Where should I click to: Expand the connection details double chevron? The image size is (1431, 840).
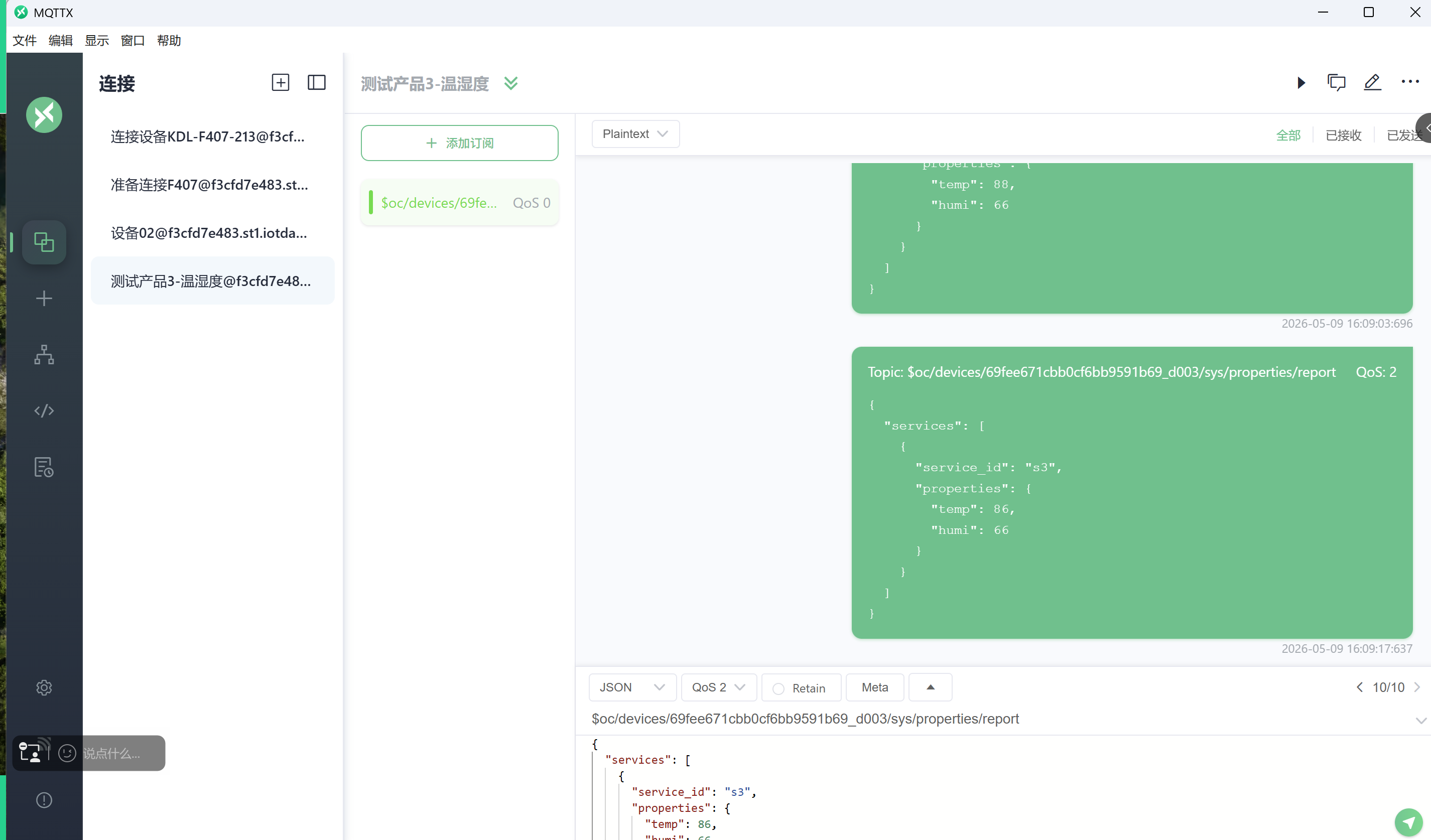click(511, 83)
